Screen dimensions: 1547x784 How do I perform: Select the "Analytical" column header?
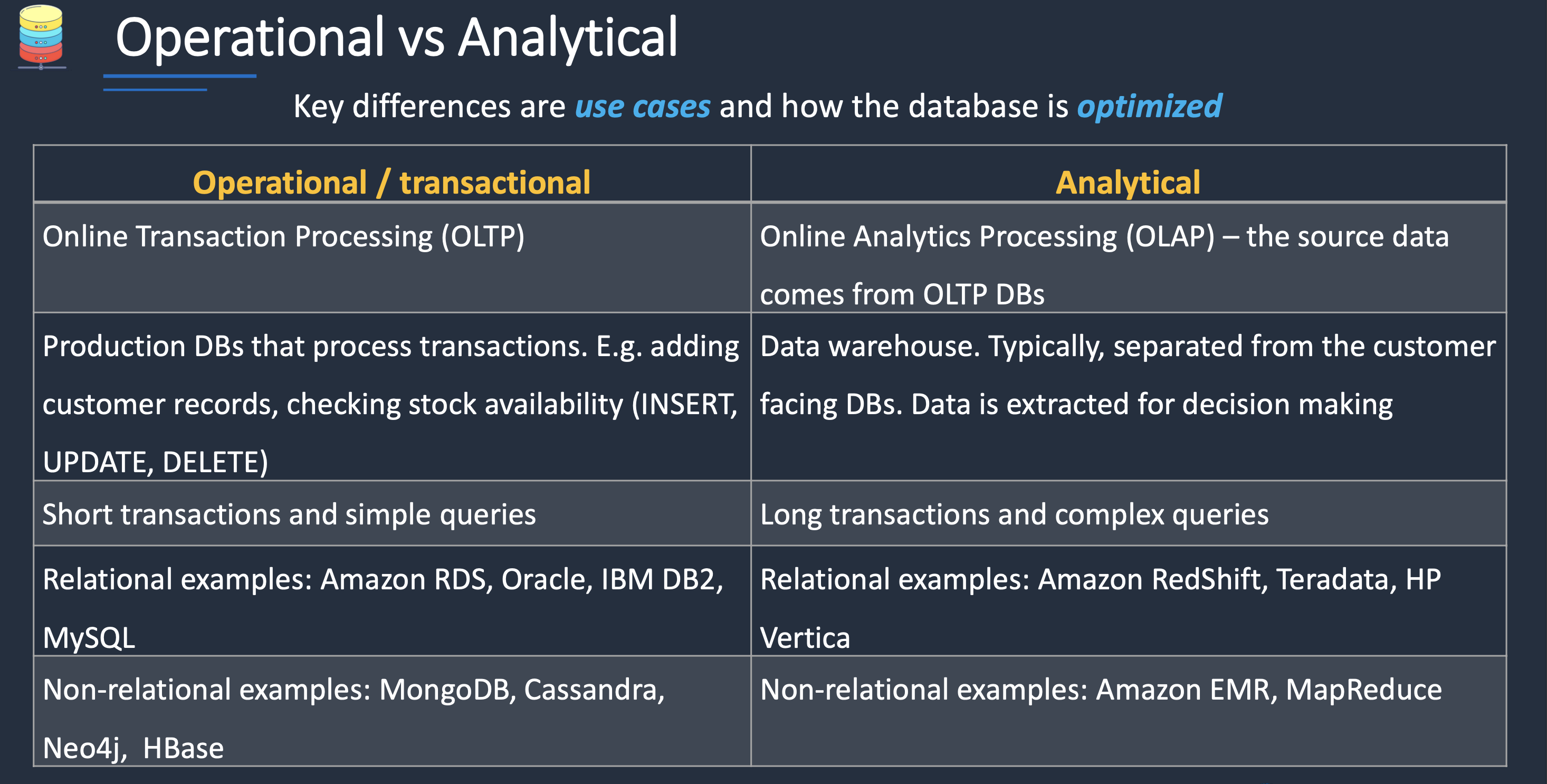pos(1127,183)
